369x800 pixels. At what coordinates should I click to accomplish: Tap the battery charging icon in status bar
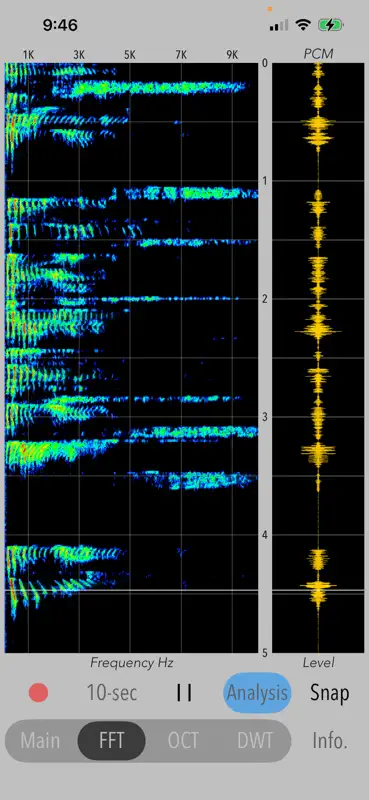tap(331, 24)
